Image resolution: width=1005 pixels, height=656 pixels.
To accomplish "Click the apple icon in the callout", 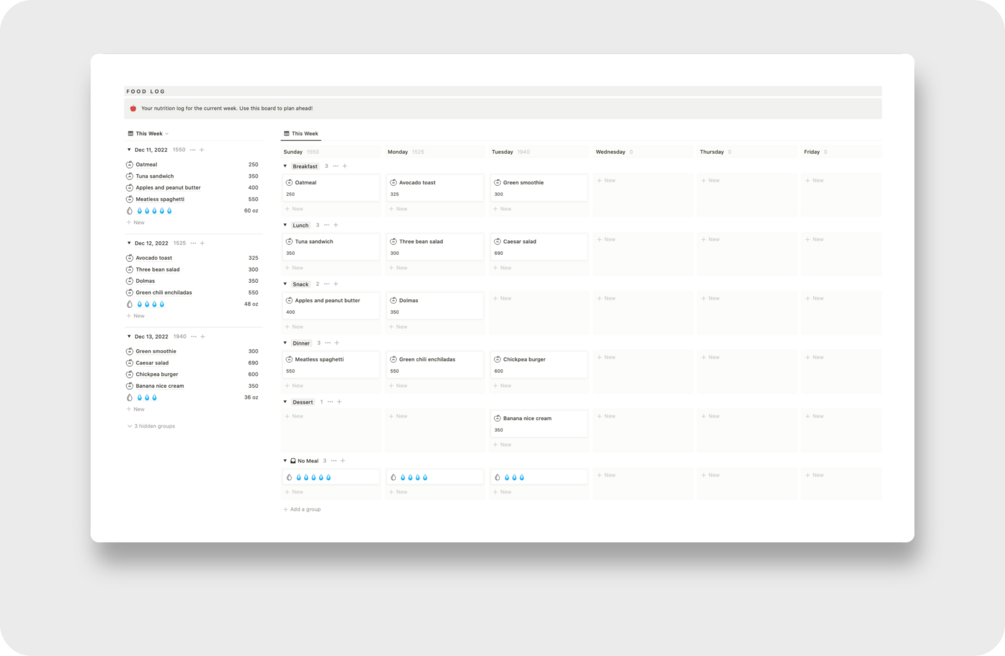I will point(133,108).
